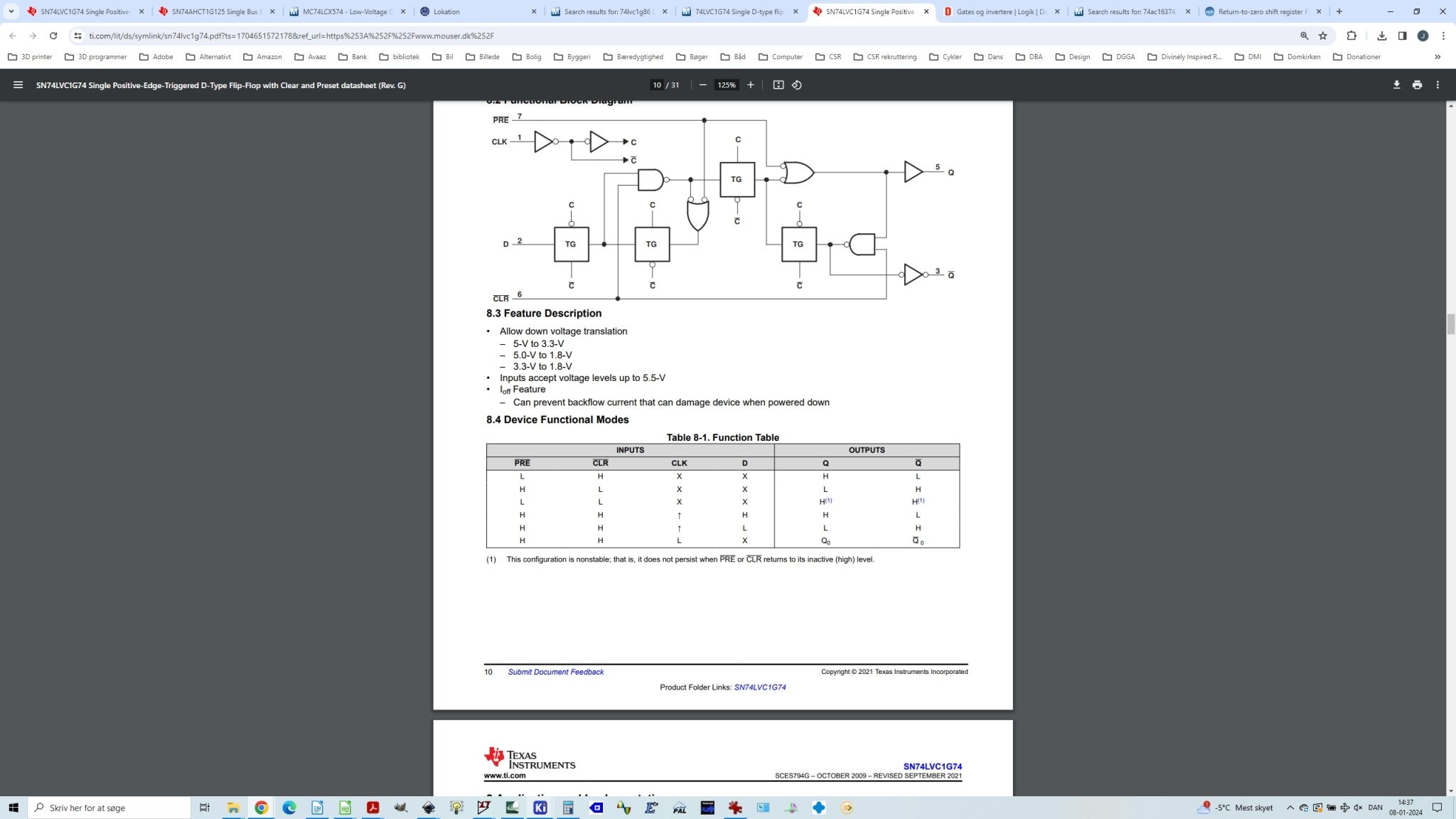This screenshot has width=1456, height=819.
Task: Open the 3D printer bookmark folder
Action: coord(30,57)
